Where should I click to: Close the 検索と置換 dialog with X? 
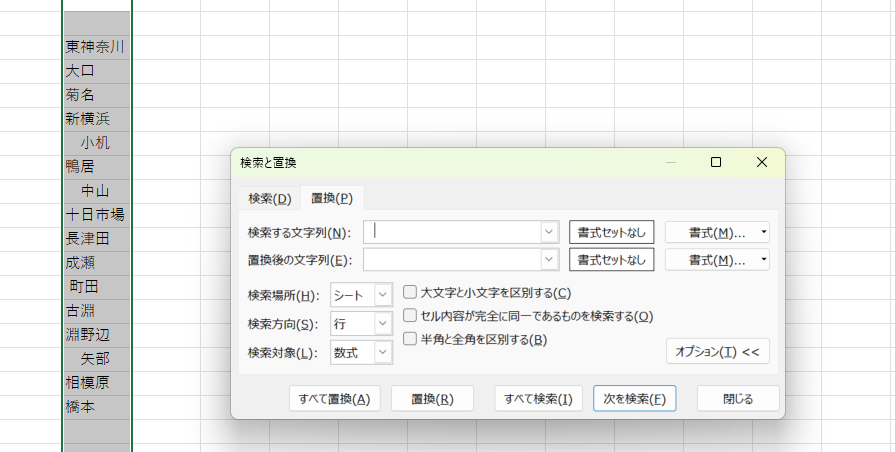point(762,162)
